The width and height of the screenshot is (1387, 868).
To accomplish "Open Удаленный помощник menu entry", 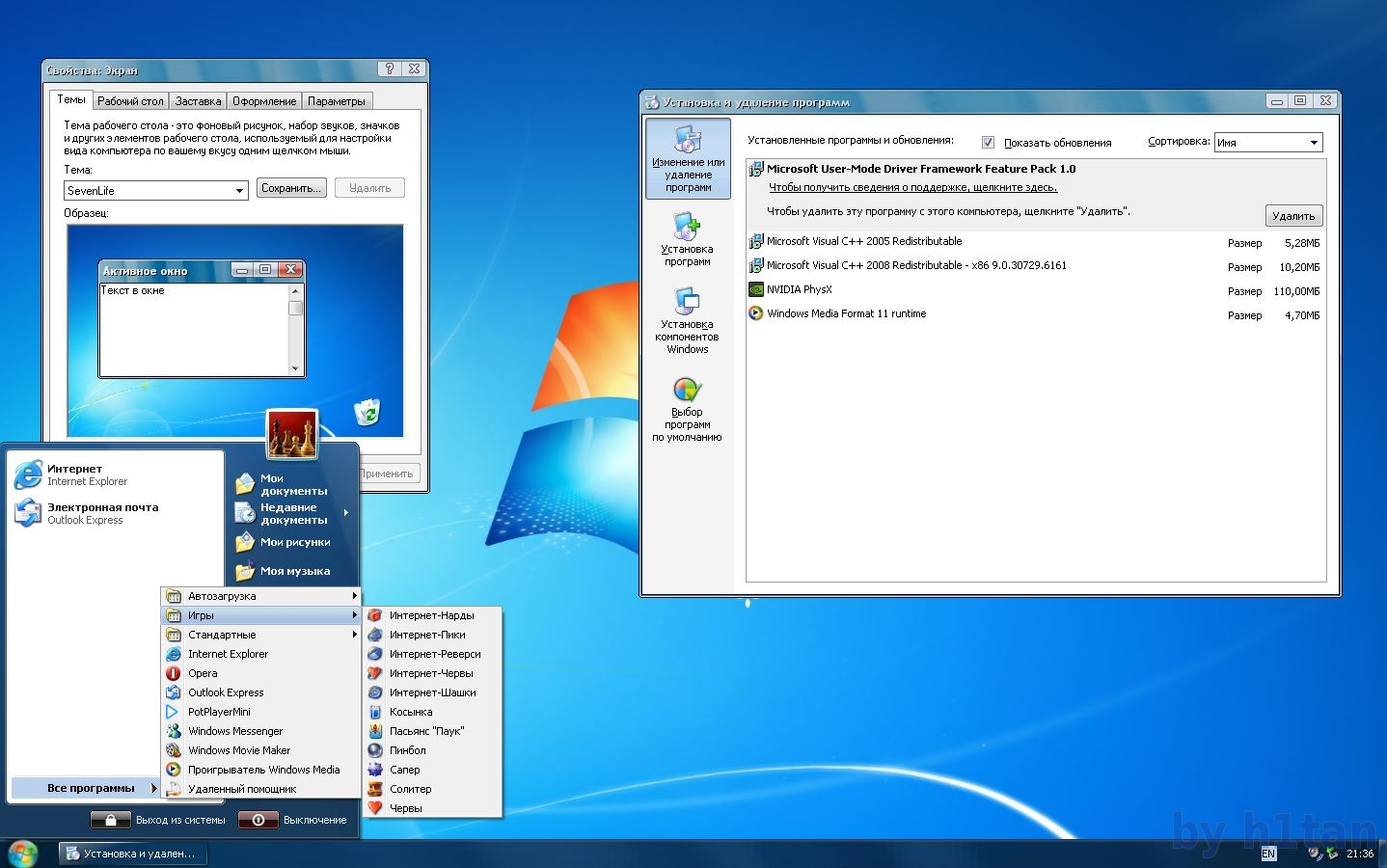I will click(260, 789).
